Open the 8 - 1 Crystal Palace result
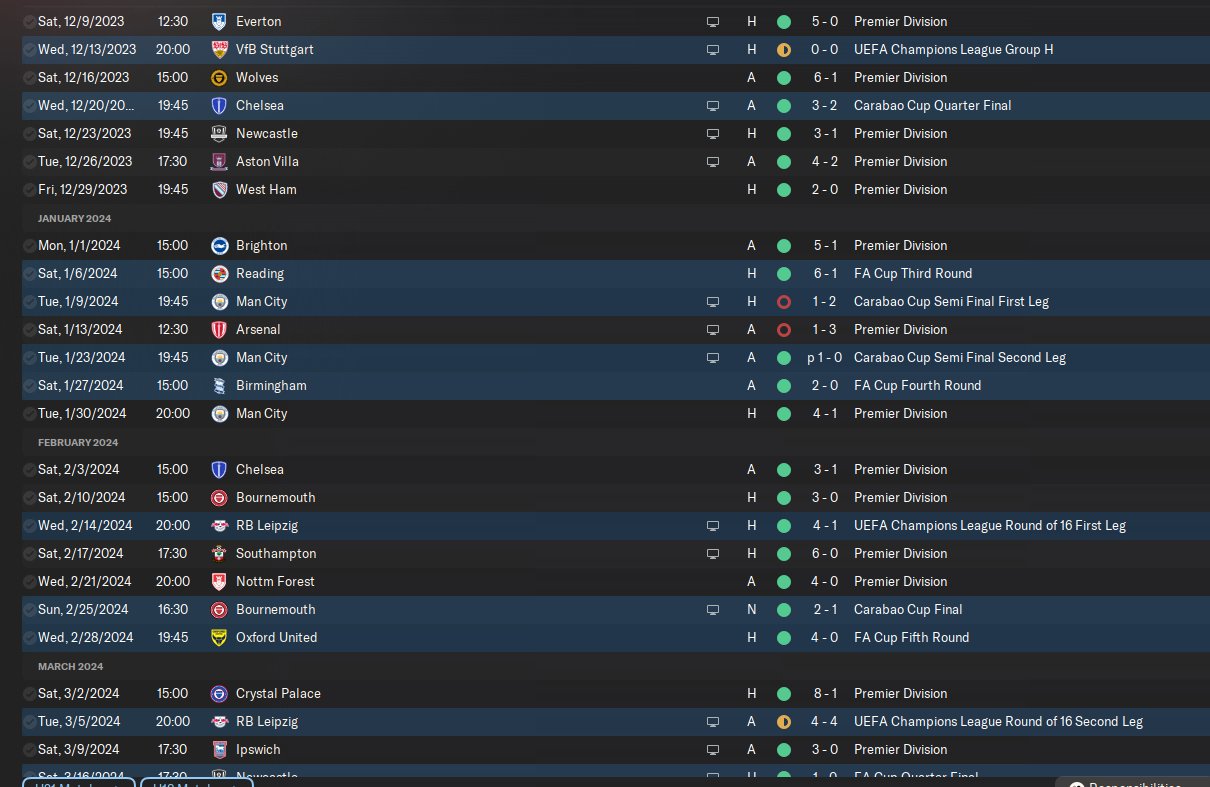 click(823, 693)
